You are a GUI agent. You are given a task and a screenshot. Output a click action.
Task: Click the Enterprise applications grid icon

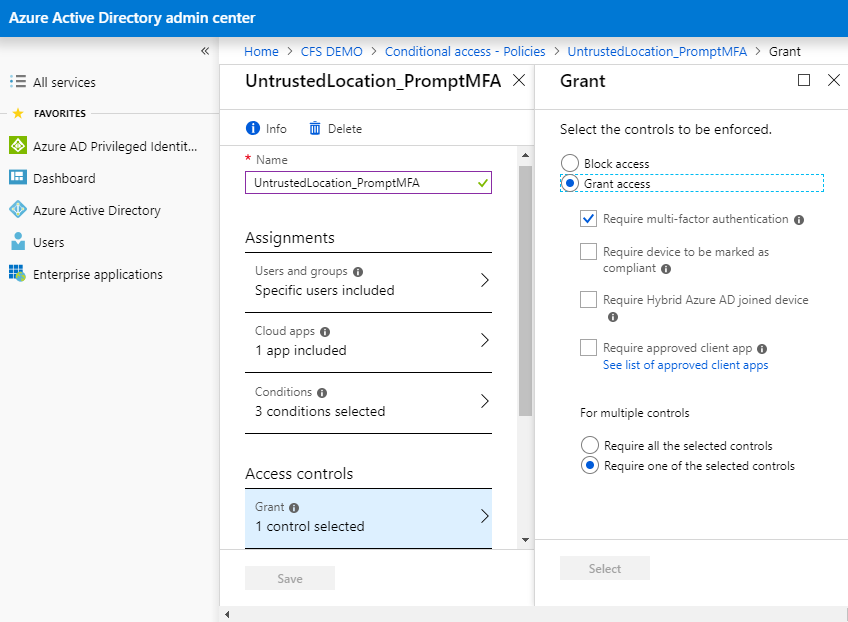point(17,273)
